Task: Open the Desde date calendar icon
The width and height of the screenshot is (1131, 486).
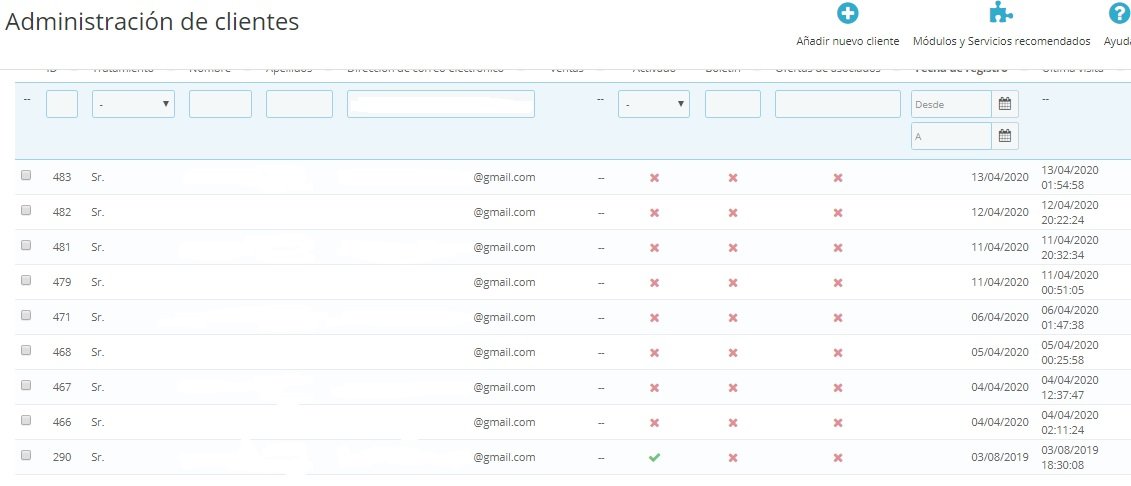Action: pos(1004,104)
